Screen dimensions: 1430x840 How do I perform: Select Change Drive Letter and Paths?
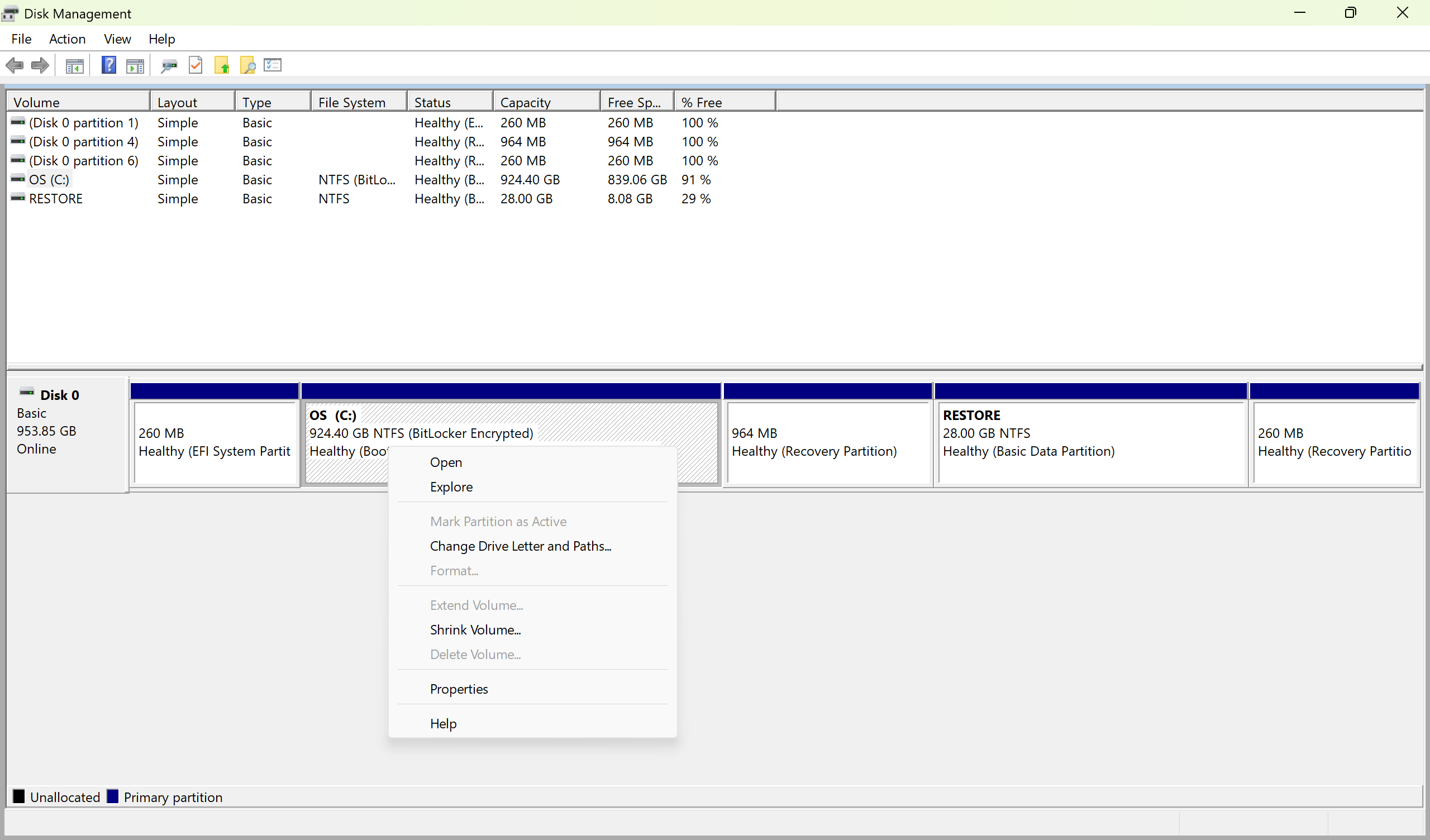(x=533, y=546)
